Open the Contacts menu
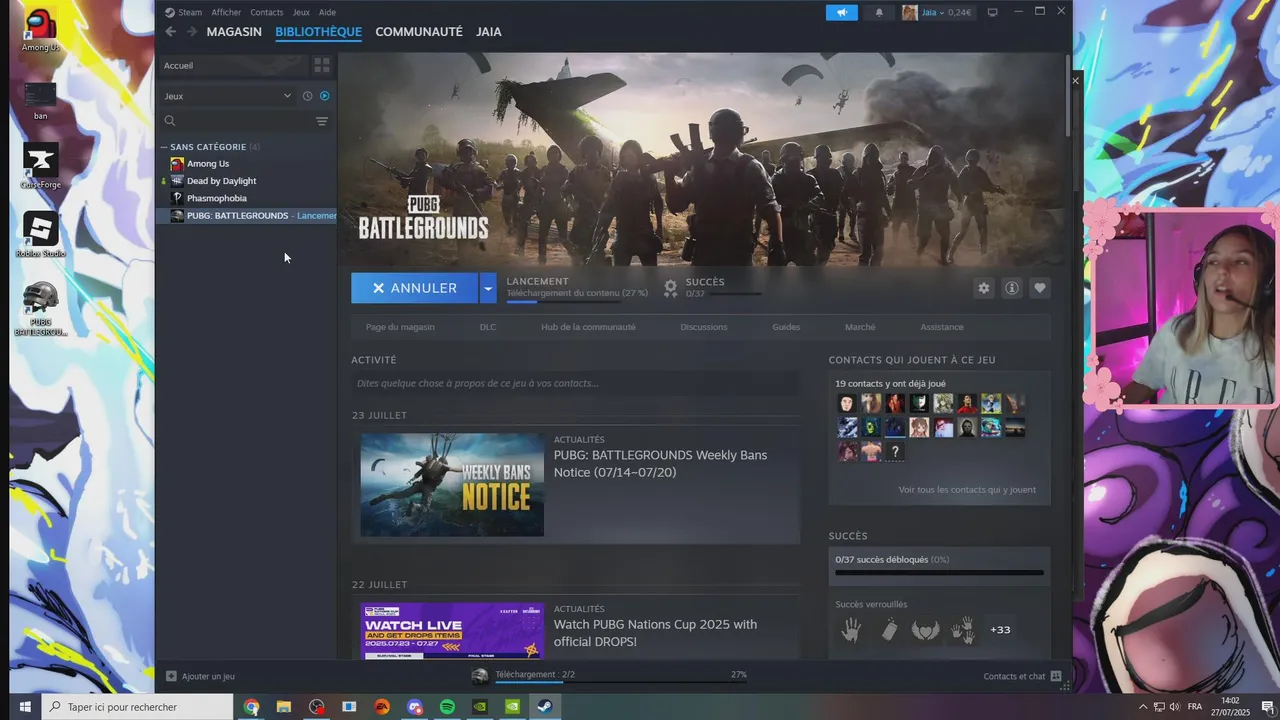The image size is (1280, 720). [x=266, y=12]
